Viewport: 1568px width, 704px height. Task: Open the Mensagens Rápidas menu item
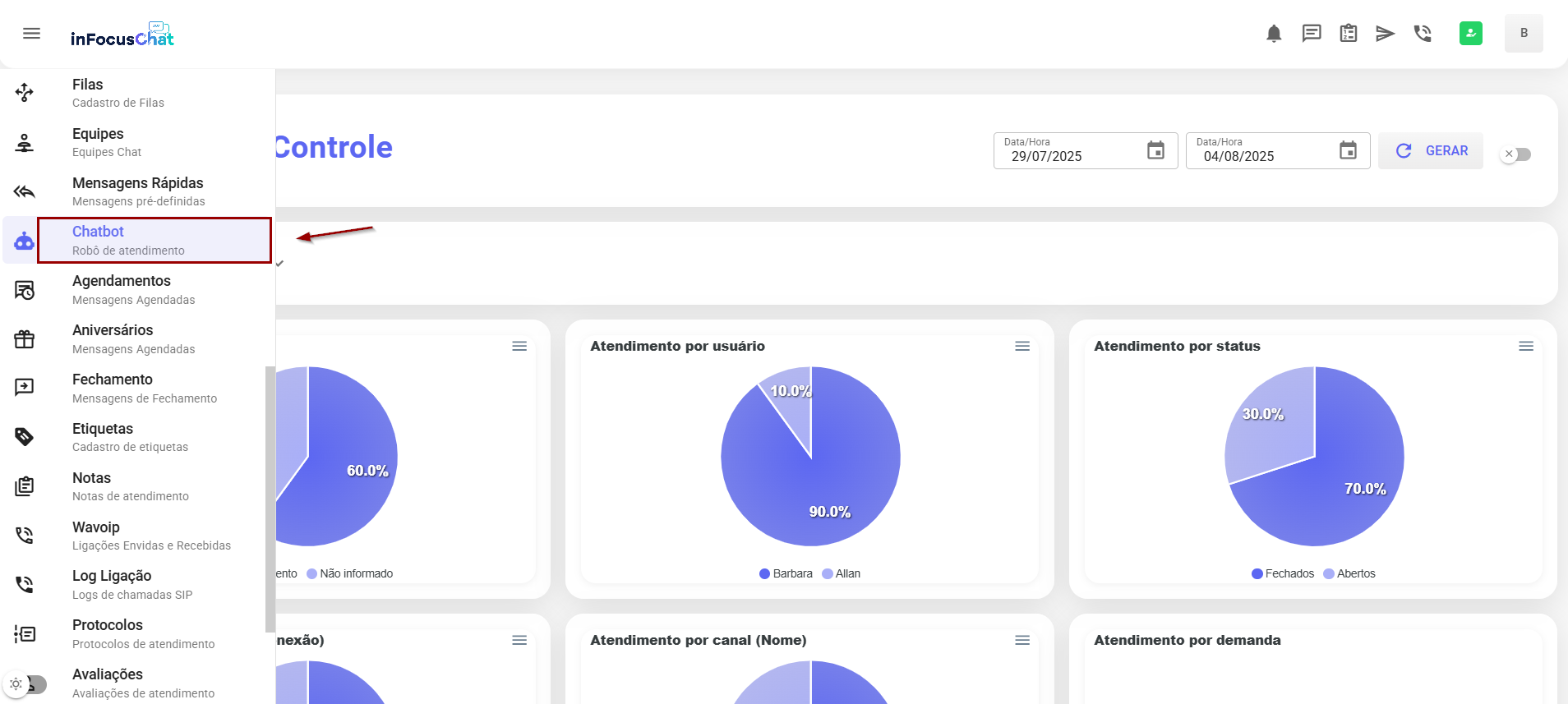point(138,191)
